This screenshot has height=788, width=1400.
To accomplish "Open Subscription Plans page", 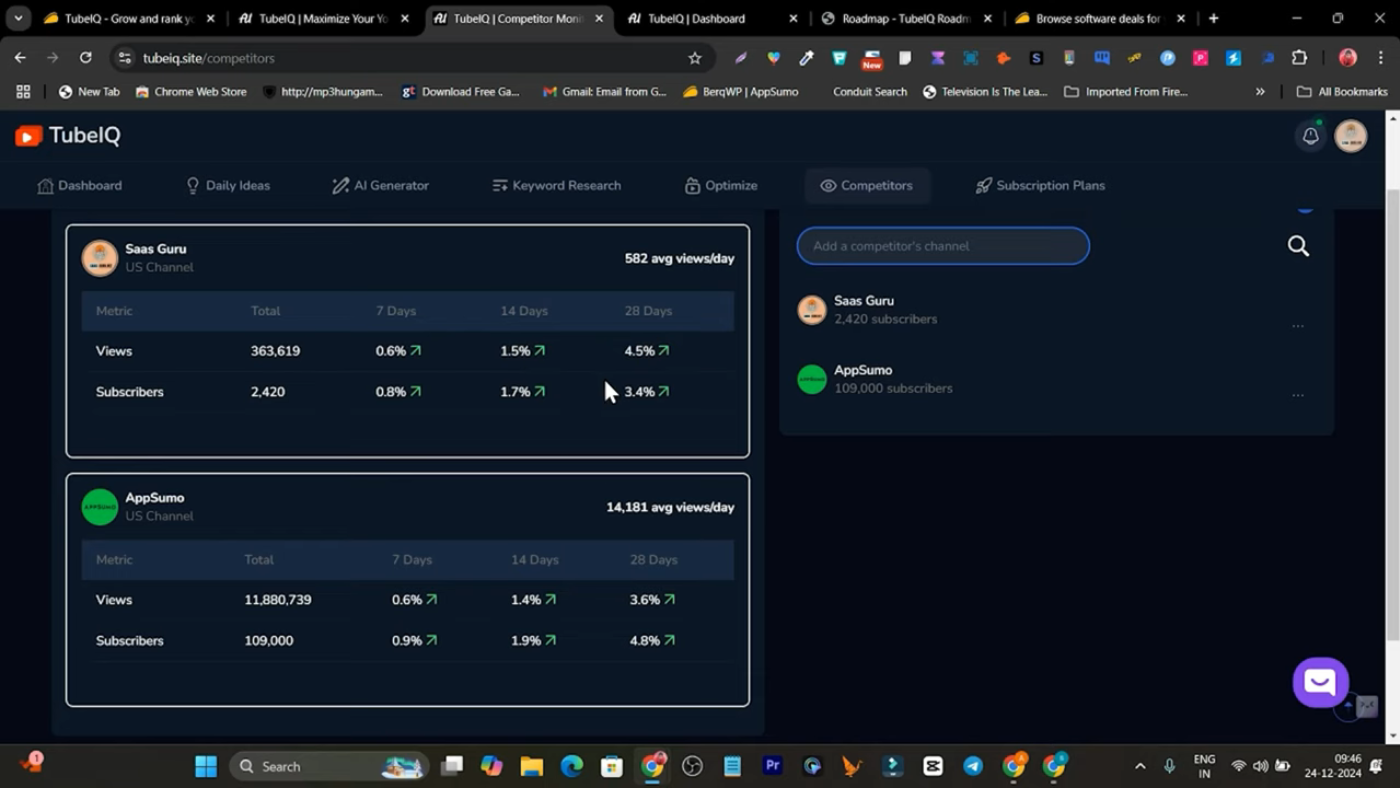I will coord(1040,186).
